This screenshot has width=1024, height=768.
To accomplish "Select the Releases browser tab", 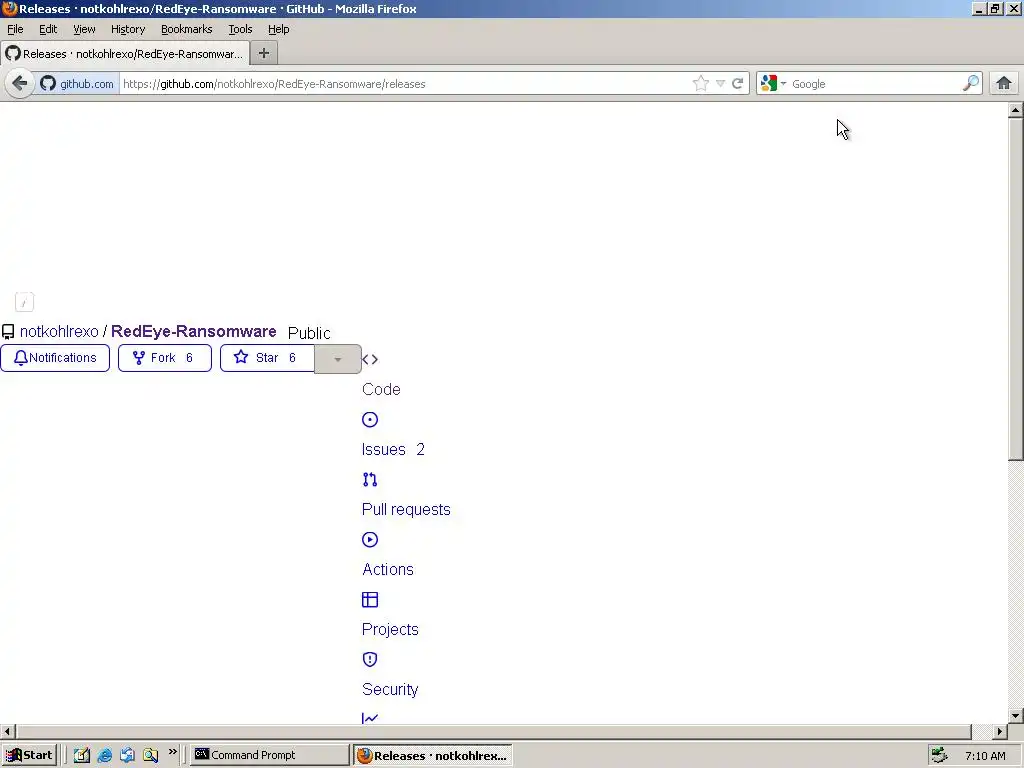I will [125, 54].
